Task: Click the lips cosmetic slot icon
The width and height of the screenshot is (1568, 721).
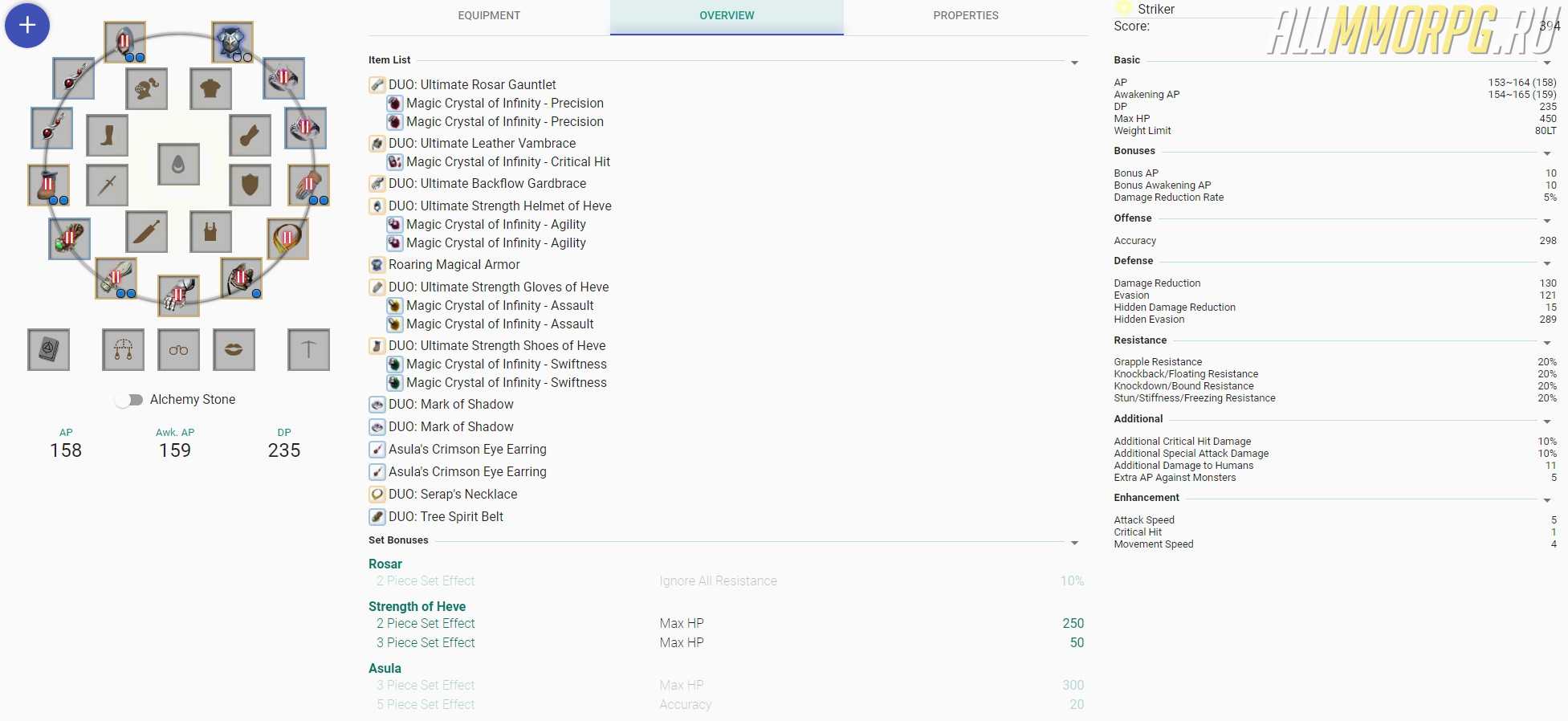Action: (x=234, y=349)
